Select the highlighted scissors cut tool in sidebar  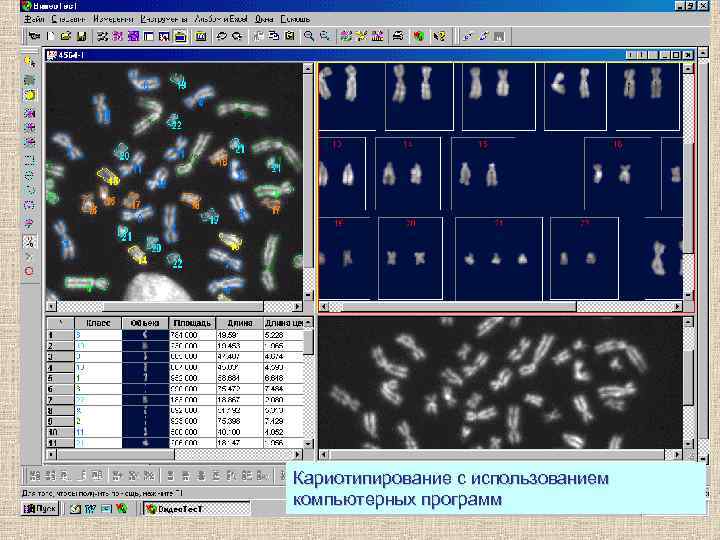pos(30,241)
